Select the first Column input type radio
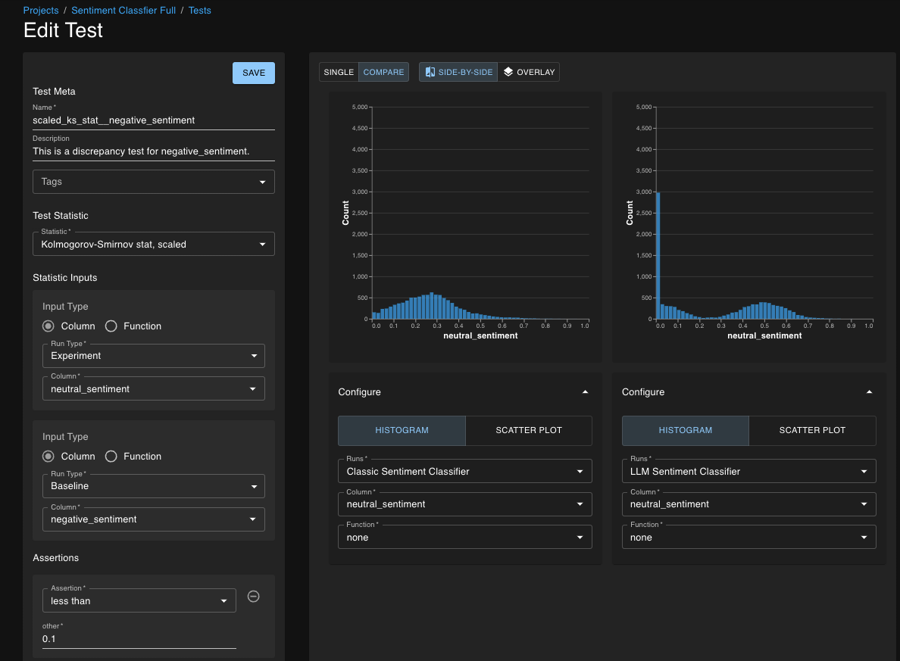 pos(48,326)
